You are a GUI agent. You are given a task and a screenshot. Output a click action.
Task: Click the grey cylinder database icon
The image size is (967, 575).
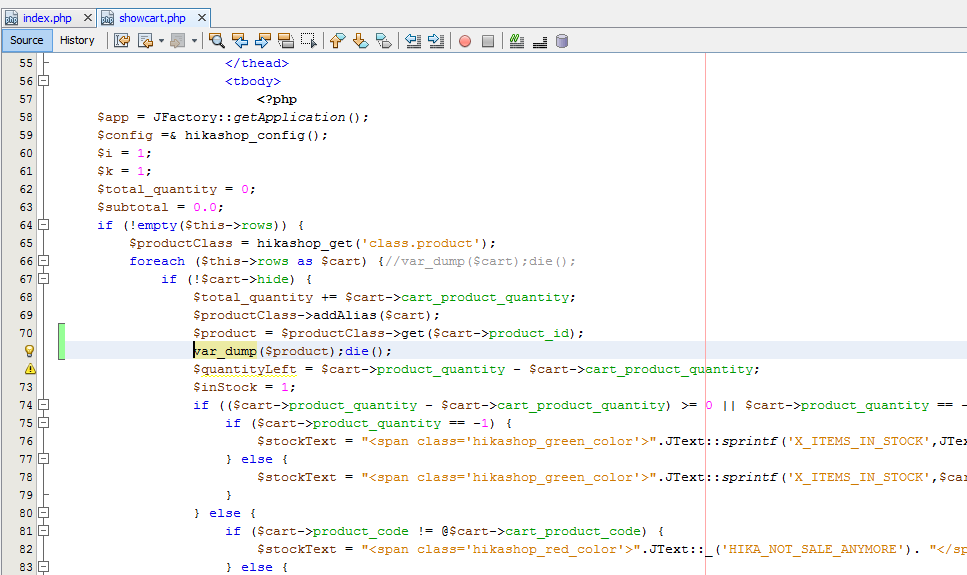562,41
